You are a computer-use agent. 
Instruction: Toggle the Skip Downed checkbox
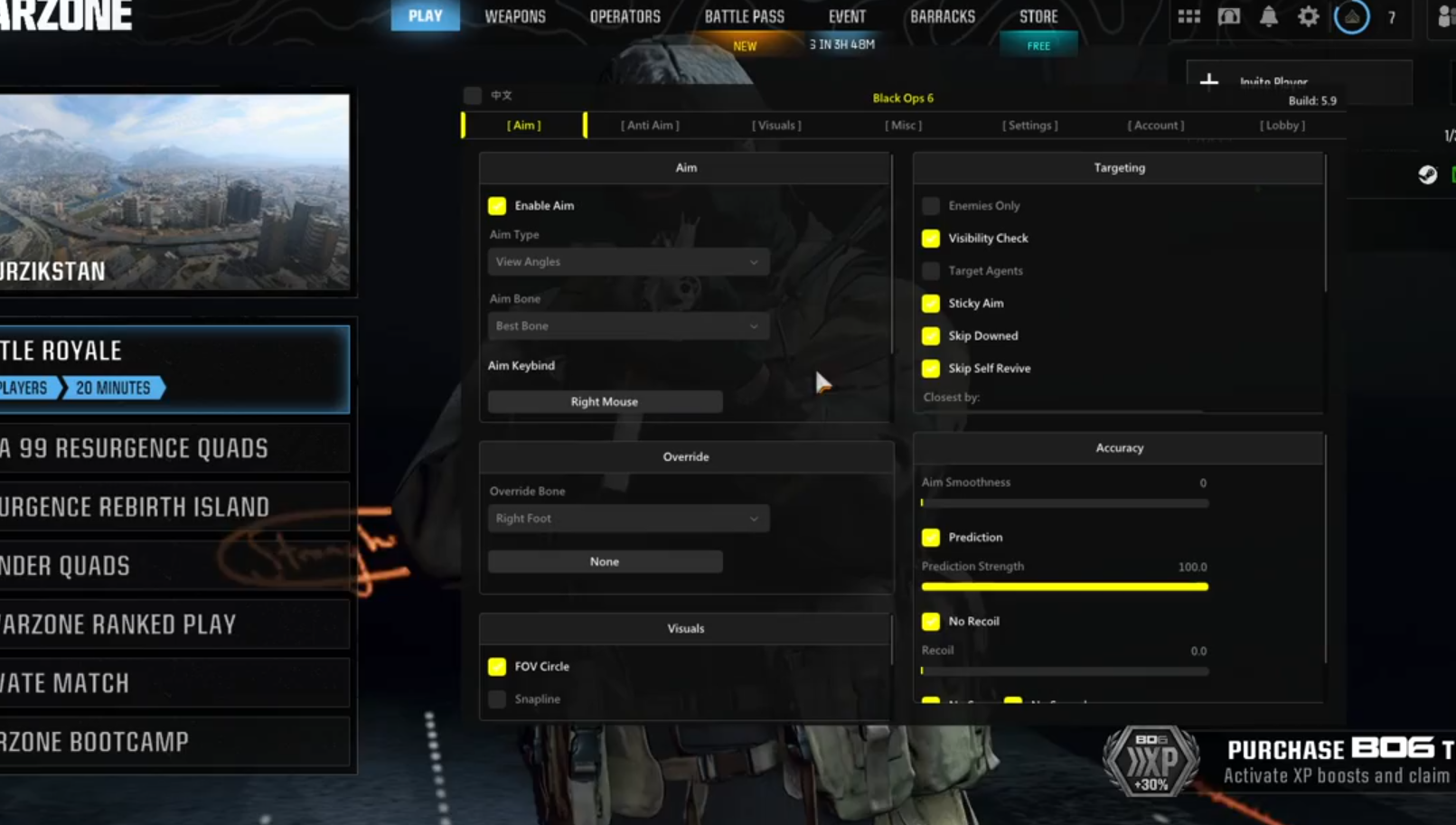[930, 336]
